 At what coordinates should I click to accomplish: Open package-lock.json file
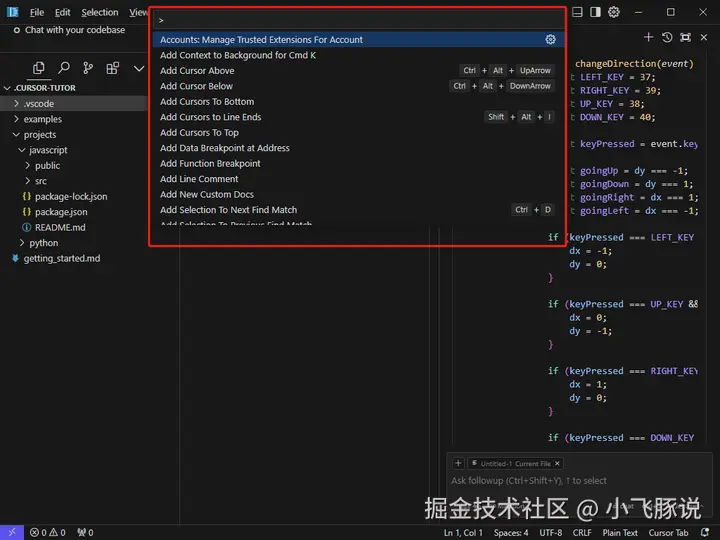tap(73, 197)
